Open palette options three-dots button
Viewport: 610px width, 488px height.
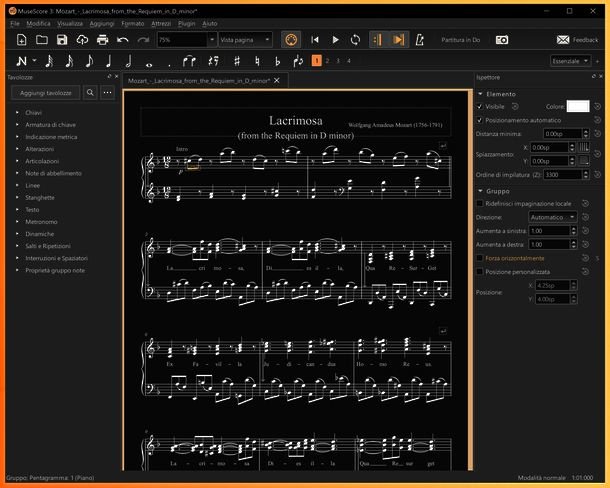[x=108, y=93]
